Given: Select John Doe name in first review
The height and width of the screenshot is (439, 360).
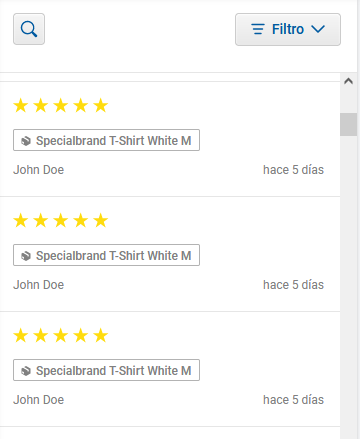Looking at the screenshot, I should (39, 170).
